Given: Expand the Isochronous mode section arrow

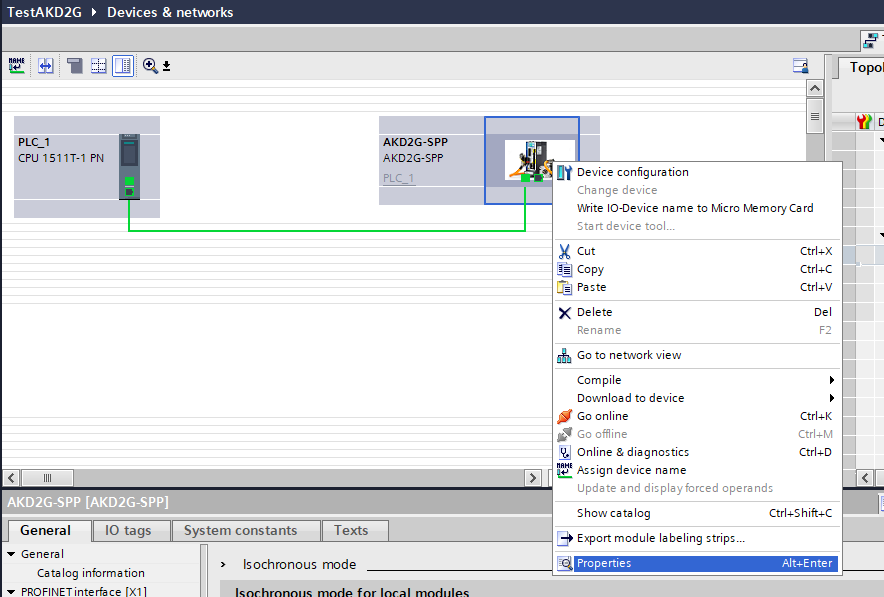Looking at the screenshot, I should [x=223, y=564].
